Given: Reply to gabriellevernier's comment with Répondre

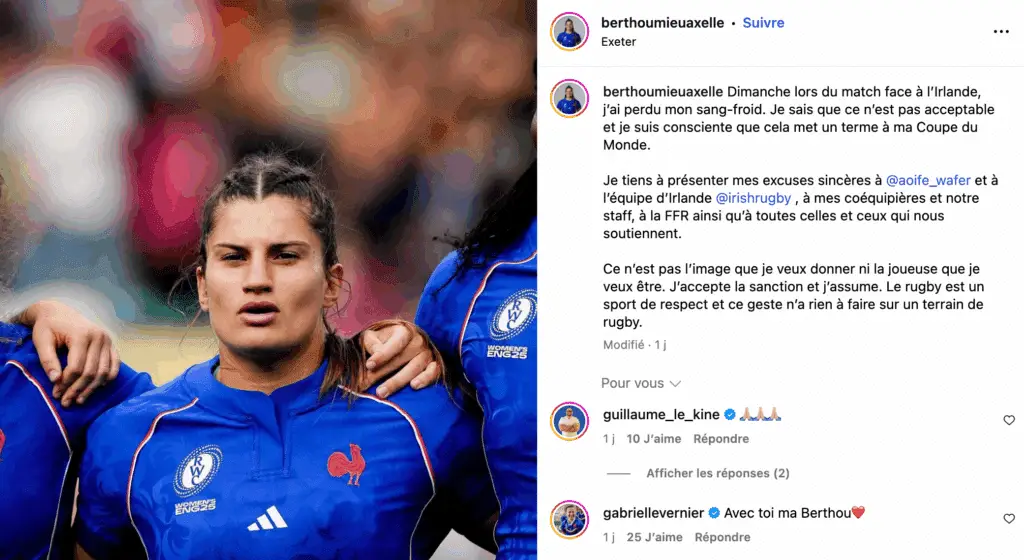Looking at the screenshot, I should [x=722, y=537].
